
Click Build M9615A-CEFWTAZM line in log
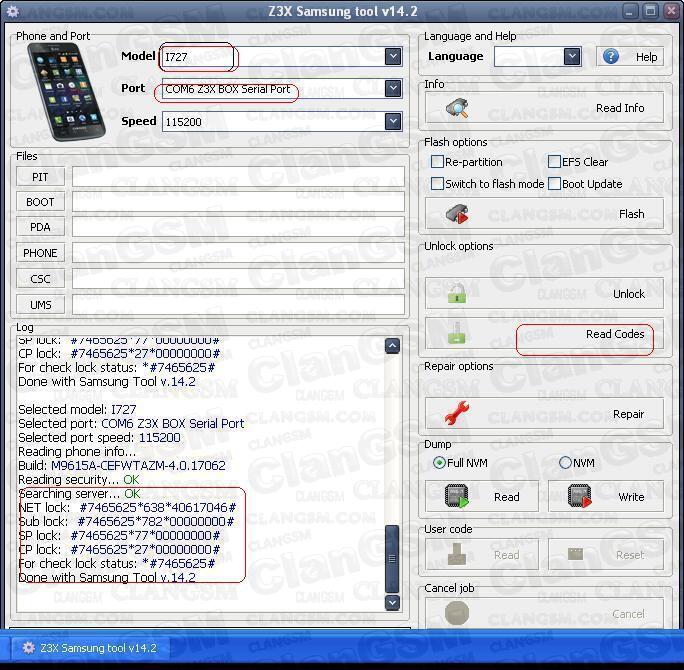(x=122, y=465)
